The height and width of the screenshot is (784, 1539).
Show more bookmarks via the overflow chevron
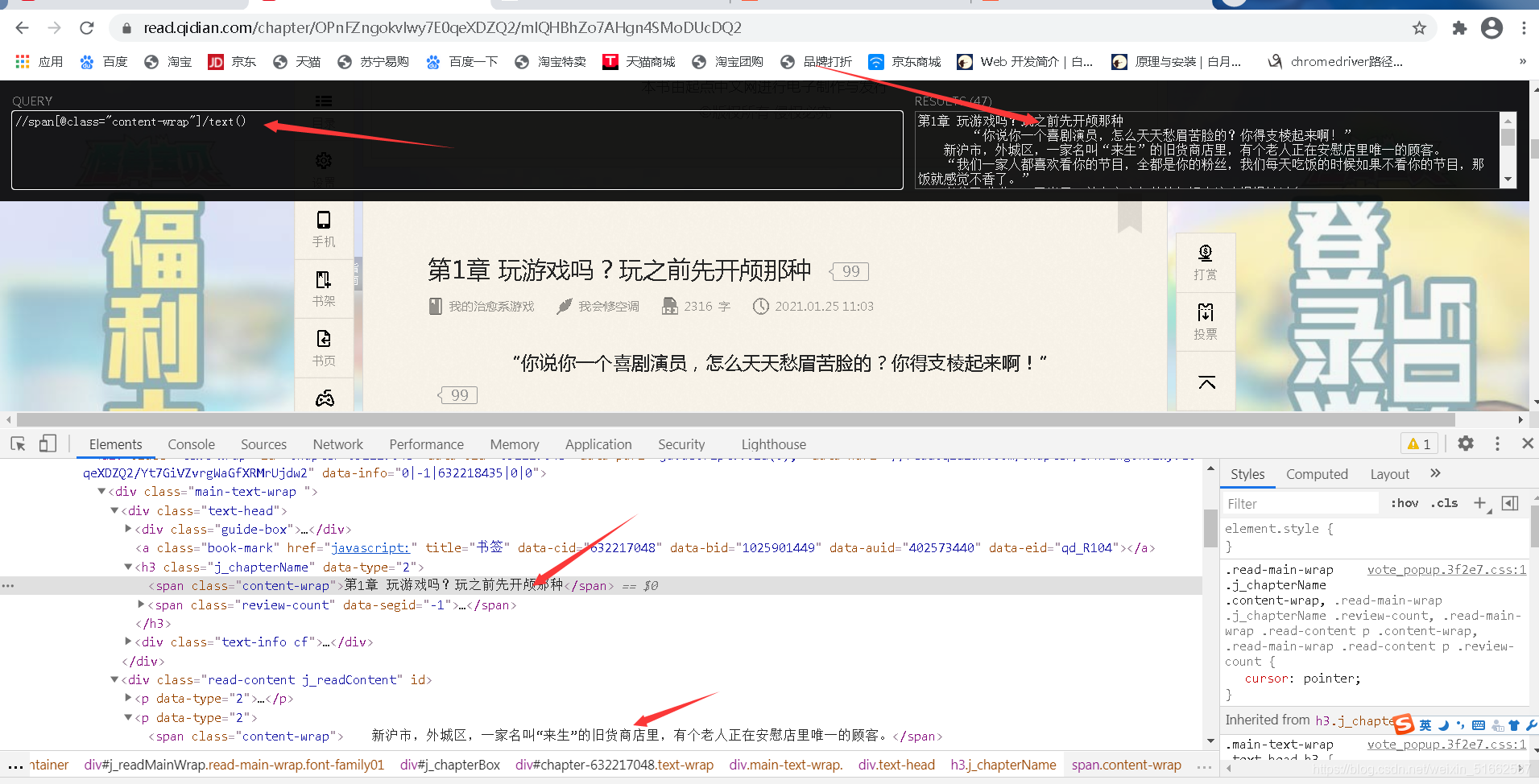tap(1522, 62)
